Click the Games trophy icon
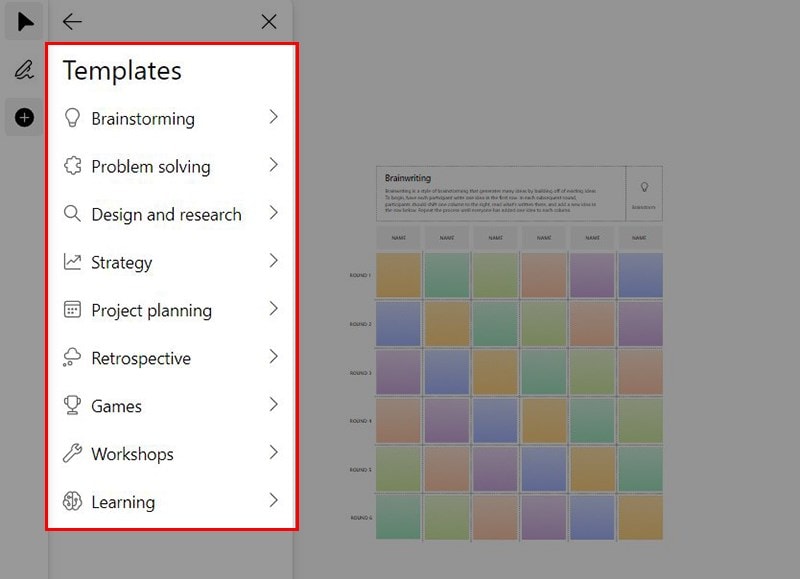 pyautogui.click(x=74, y=406)
